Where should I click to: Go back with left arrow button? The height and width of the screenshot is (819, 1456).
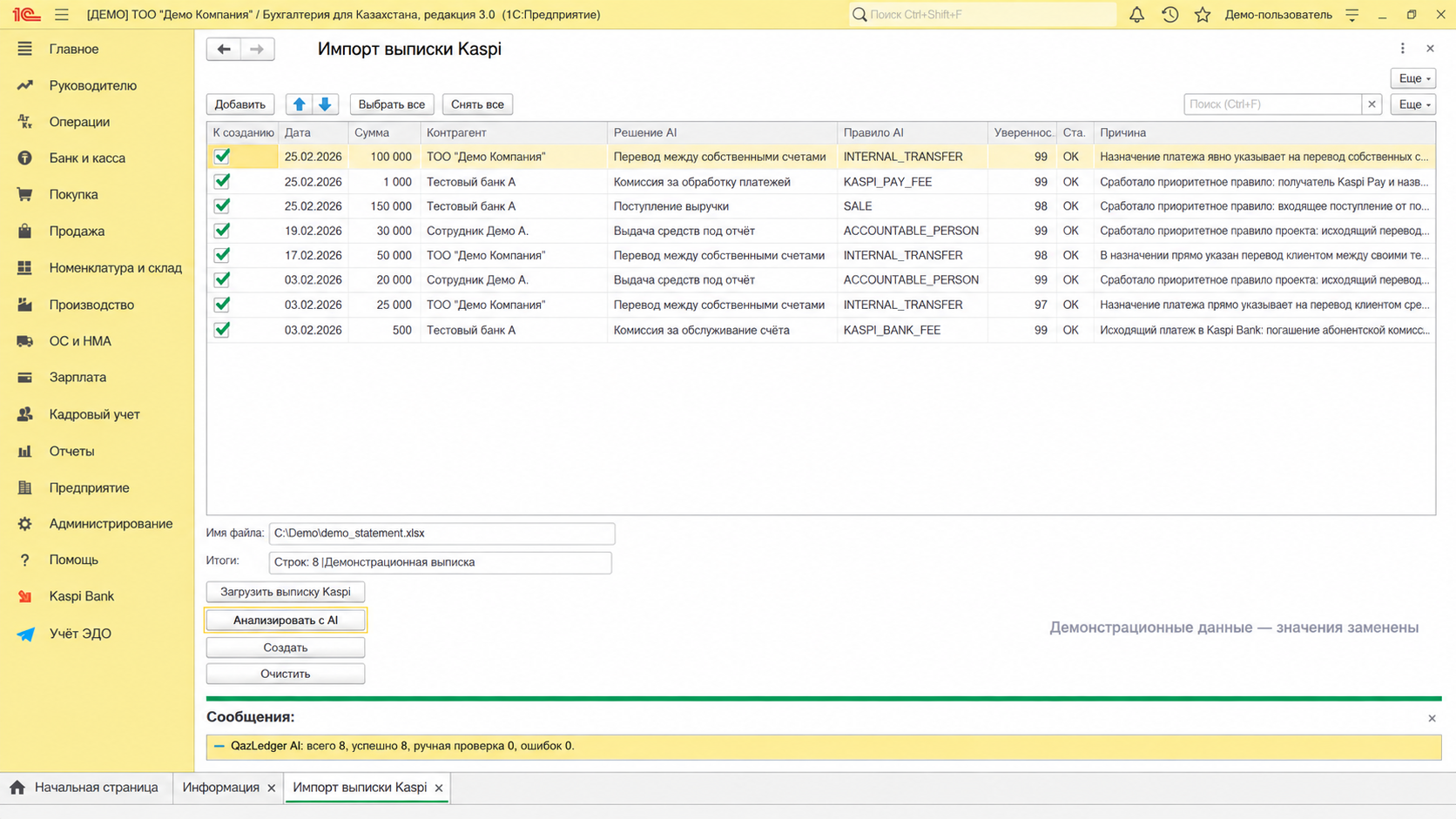[224, 50]
